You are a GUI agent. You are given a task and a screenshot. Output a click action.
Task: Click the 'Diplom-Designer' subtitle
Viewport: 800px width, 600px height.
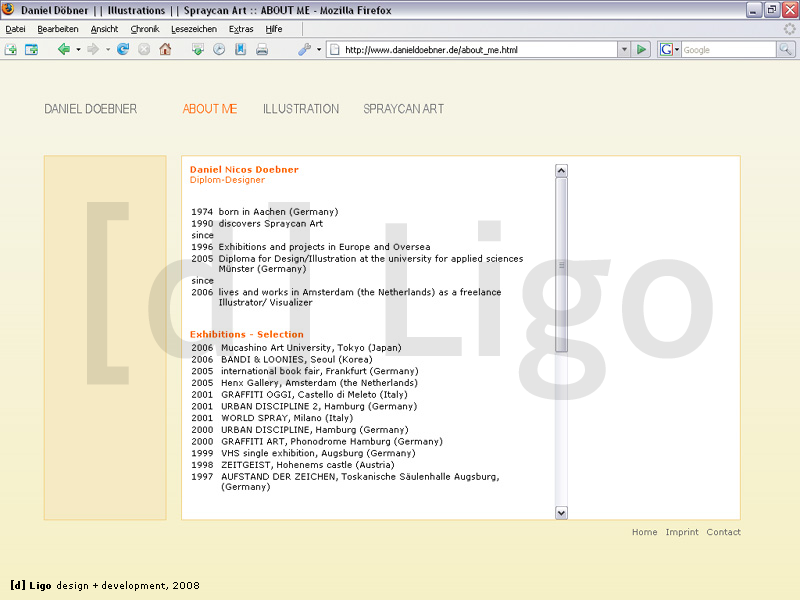pyautogui.click(x=227, y=180)
